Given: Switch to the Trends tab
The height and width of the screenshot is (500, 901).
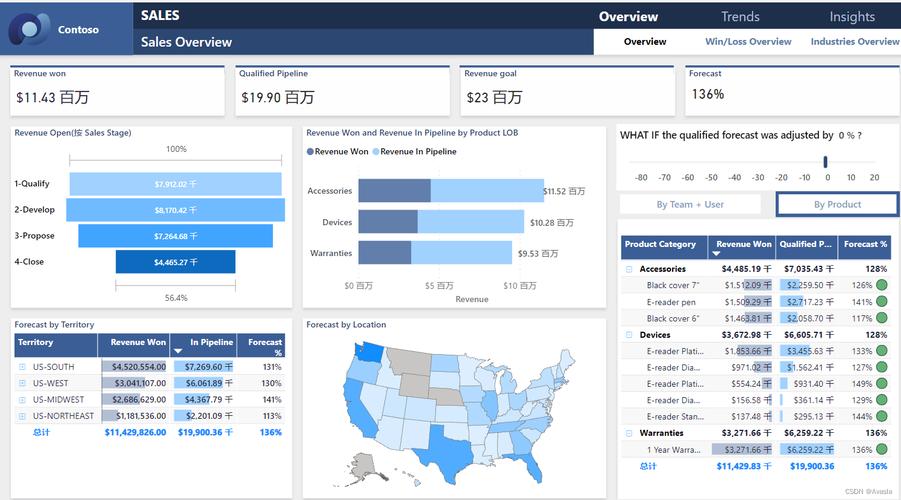Looking at the screenshot, I should pos(740,16).
